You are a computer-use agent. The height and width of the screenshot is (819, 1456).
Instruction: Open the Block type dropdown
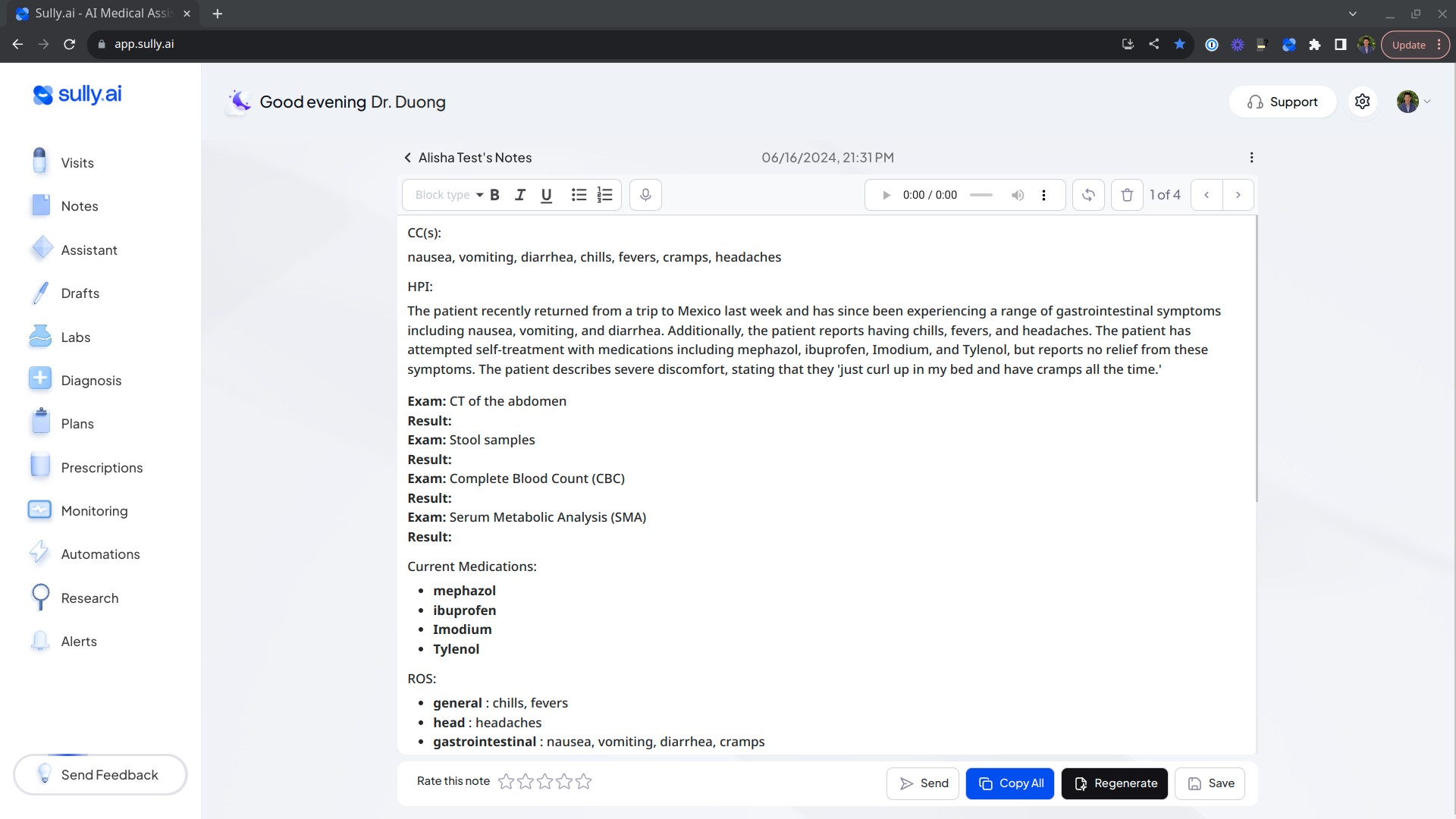click(x=449, y=195)
